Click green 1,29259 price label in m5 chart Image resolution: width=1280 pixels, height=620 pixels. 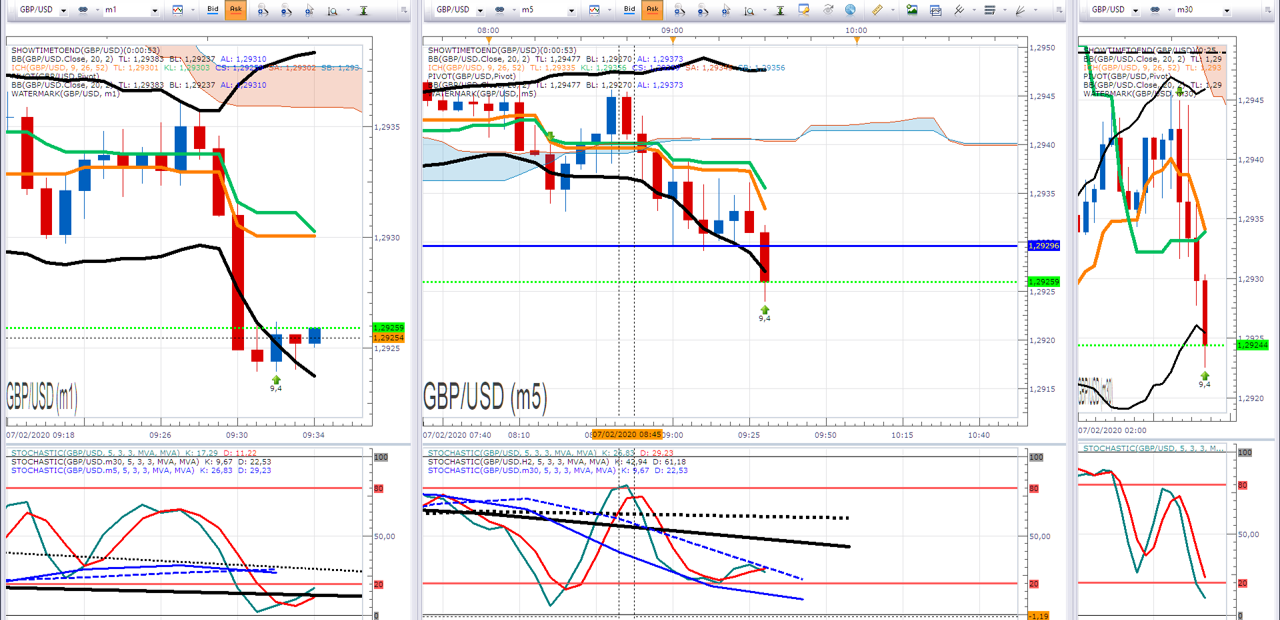(x=1044, y=282)
